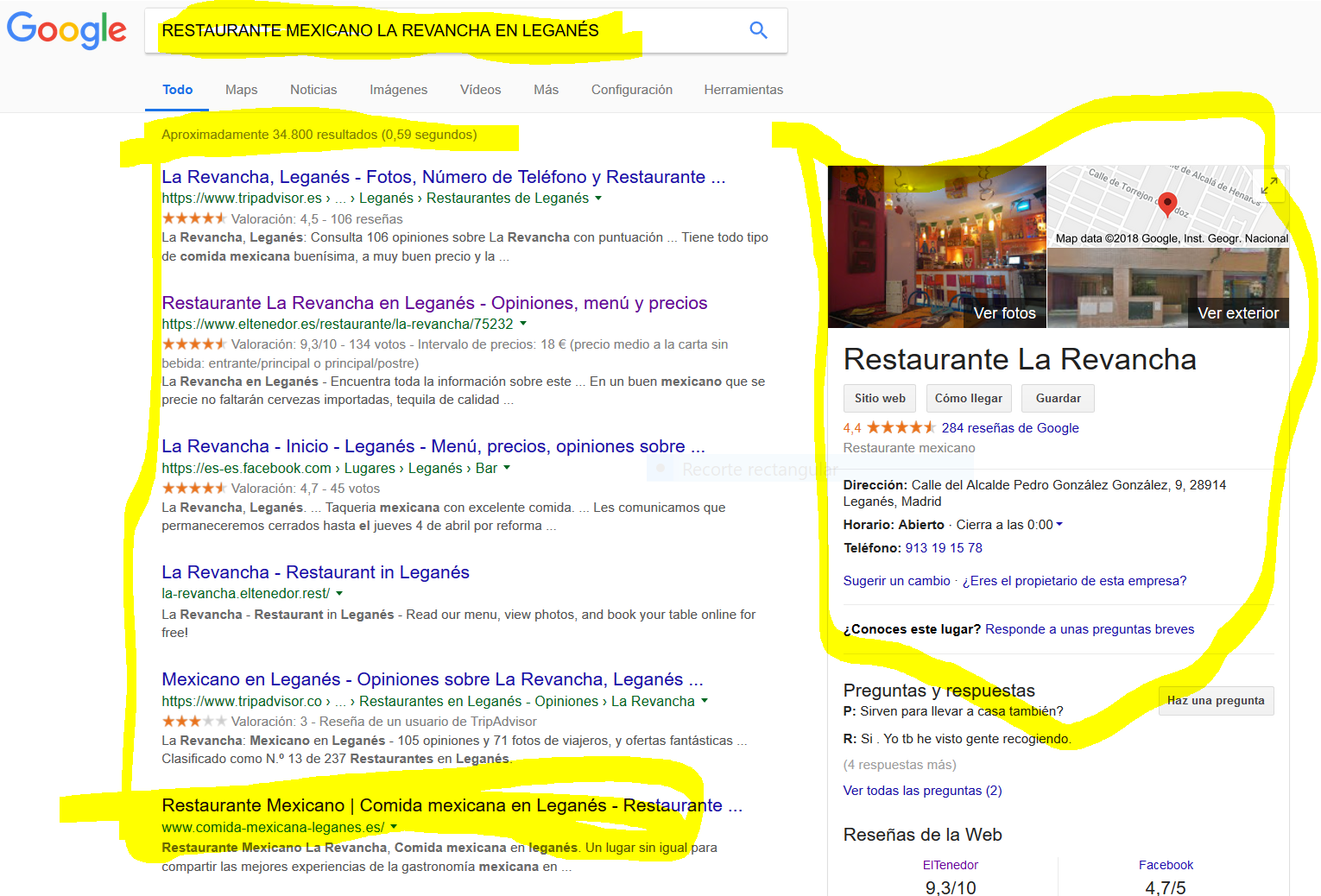Screen dimensions: 1321x896
Task: Expand dropdown arrow beside la-revancha.eltenedor.rest URL
Action: pyautogui.click(x=339, y=594)
